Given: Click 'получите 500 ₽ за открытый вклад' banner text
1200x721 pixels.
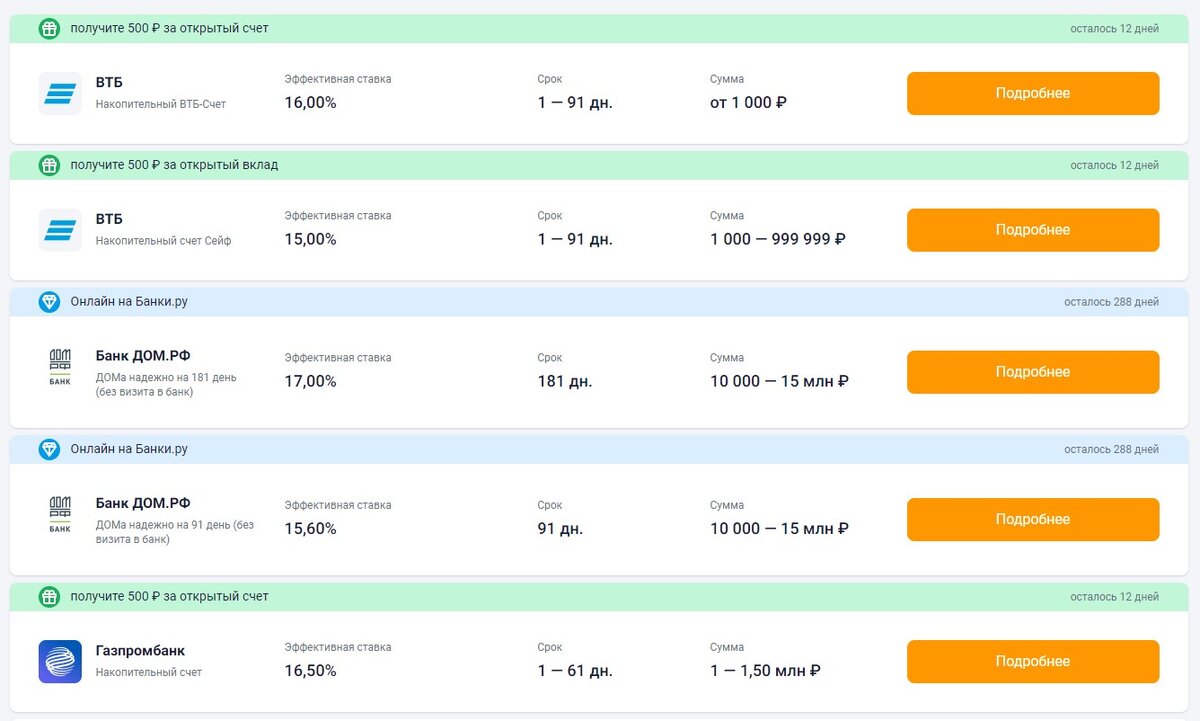Looking at the screenshot, I should pyautogui.click(x=174, y=165).
